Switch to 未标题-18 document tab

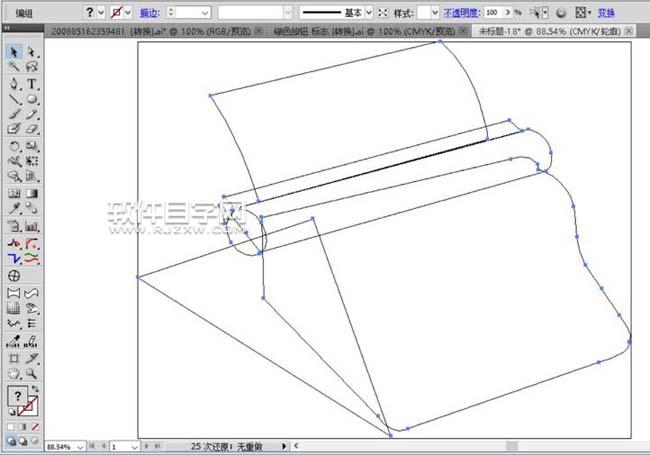pos(549,31)
